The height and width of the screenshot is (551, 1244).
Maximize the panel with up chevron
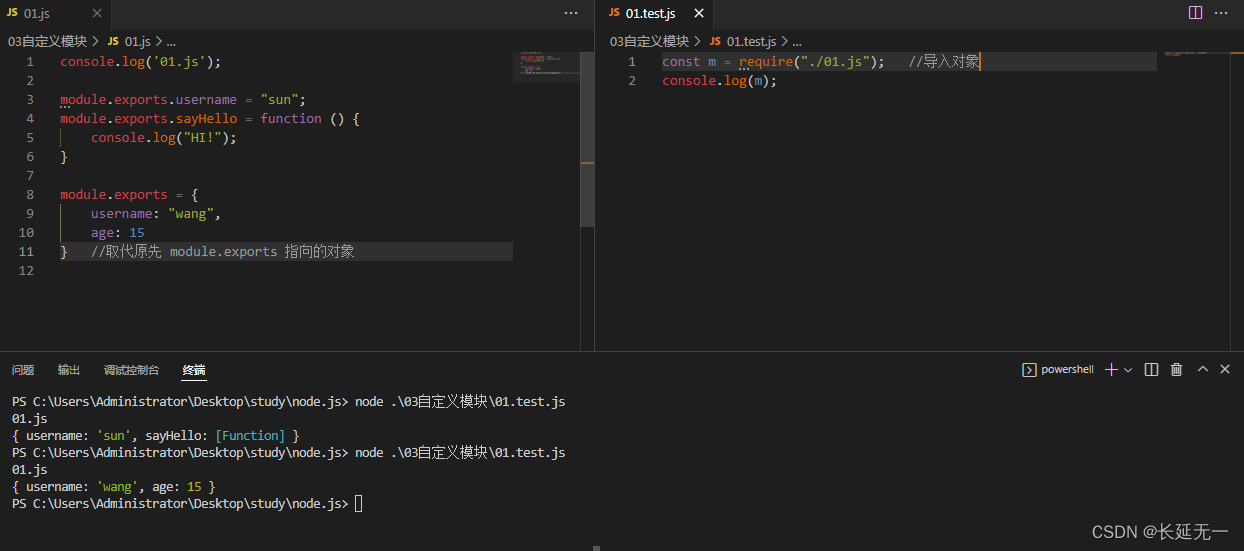[x=1203, y=370]
